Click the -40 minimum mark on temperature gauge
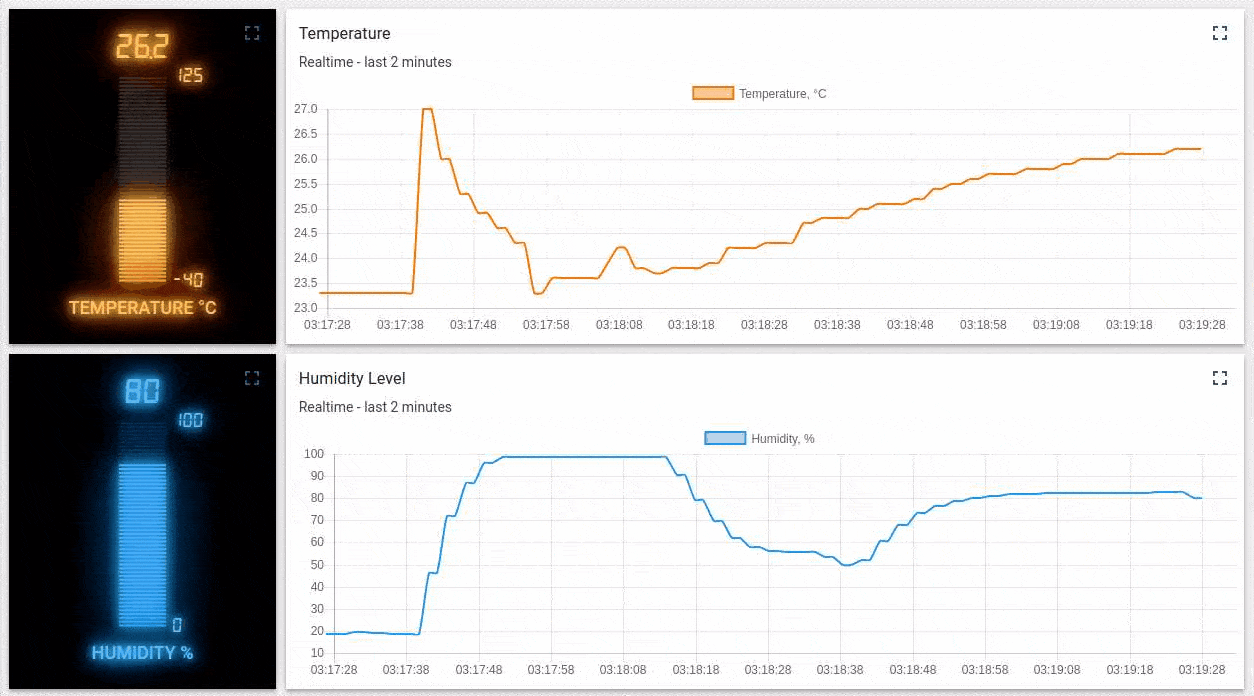The width and height of the screenshot is (1254, 696). tap(189, 280)
